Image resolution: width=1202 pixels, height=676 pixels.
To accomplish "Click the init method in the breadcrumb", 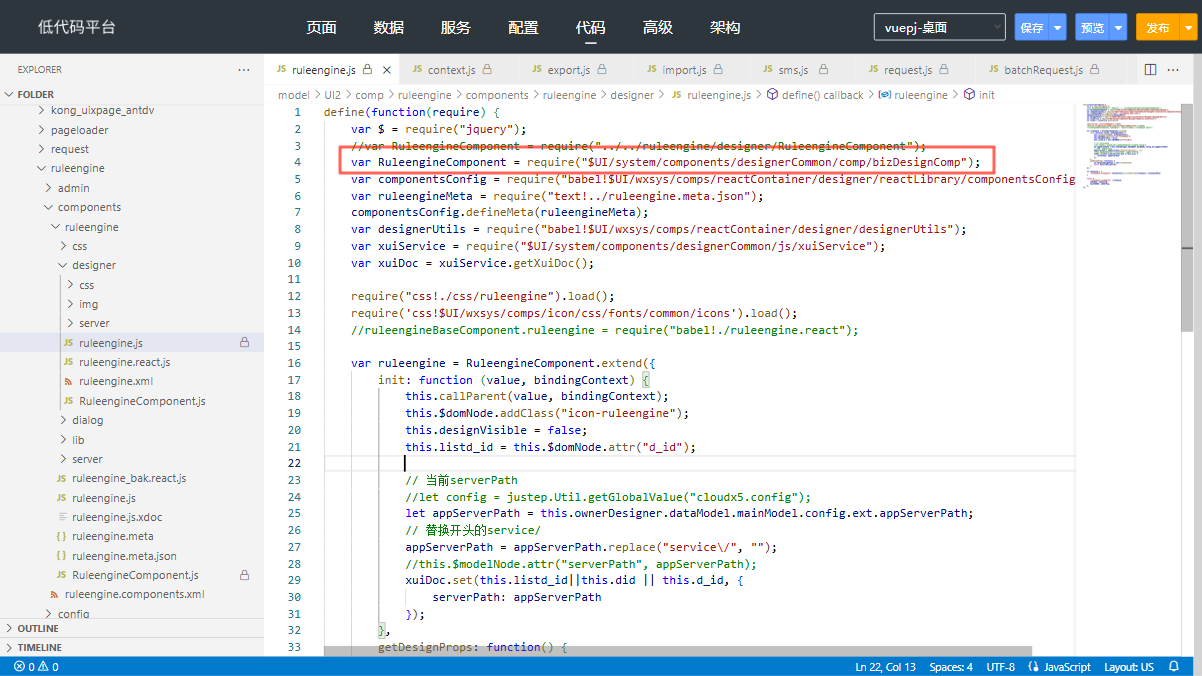I will (x=979, y=95).
